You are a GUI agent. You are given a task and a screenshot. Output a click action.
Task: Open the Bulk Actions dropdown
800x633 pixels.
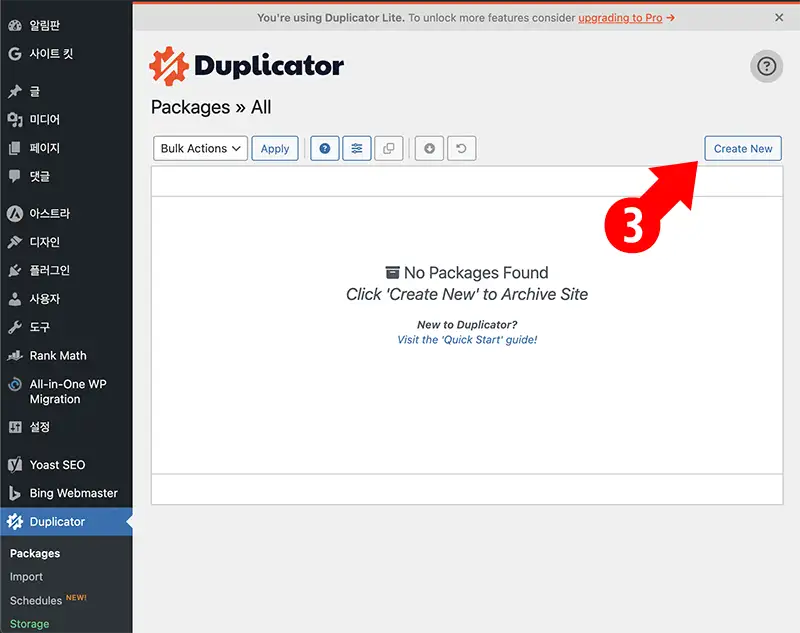201,148
